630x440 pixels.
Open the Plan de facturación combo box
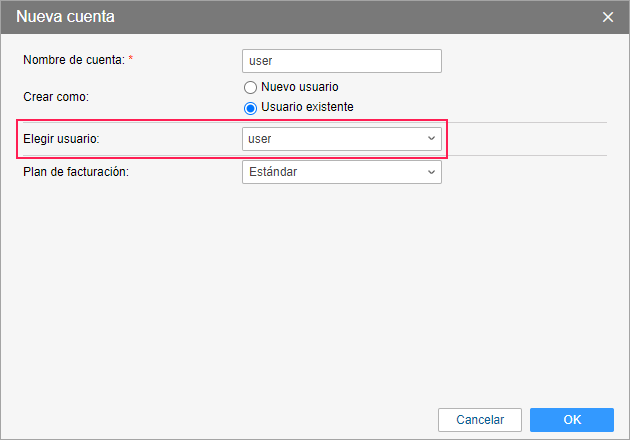(341, 172)
